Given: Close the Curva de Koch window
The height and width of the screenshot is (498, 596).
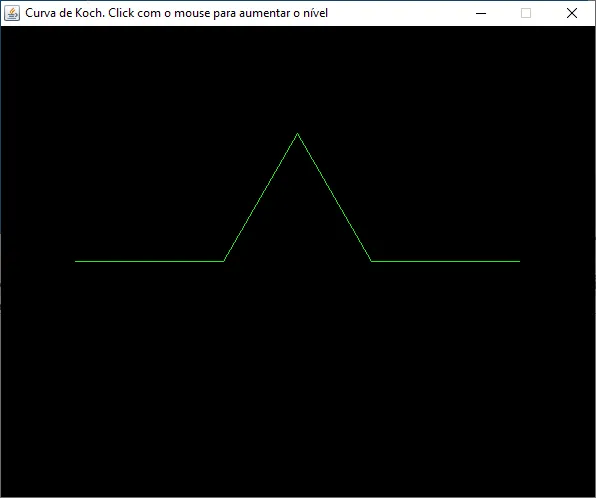Looking at the screenshot, I should click(x=572, y=13).
